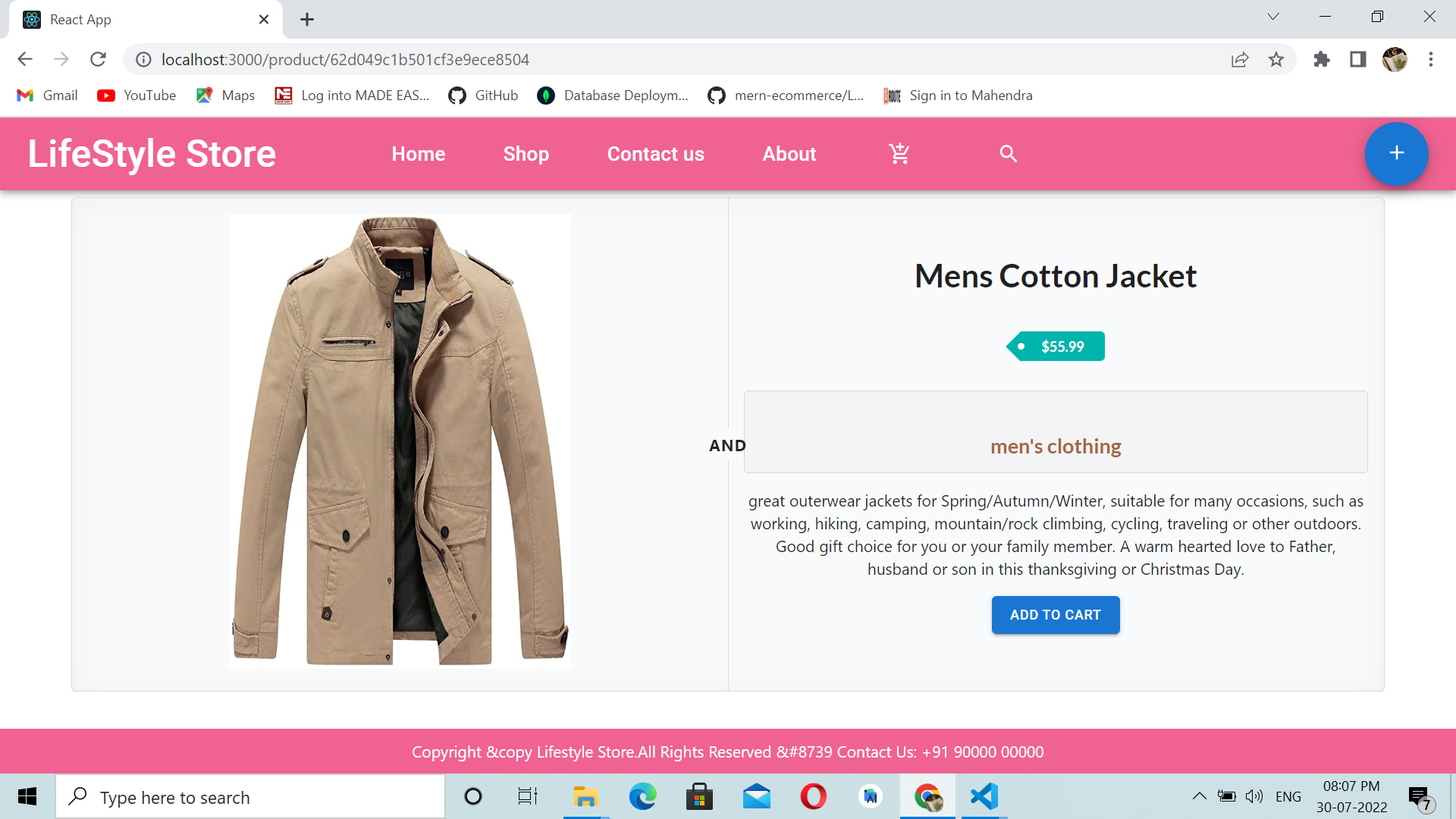1456x819 pixels.
Task: Open Visual Studio Code from taskbar
Action: tap(984, 796)
